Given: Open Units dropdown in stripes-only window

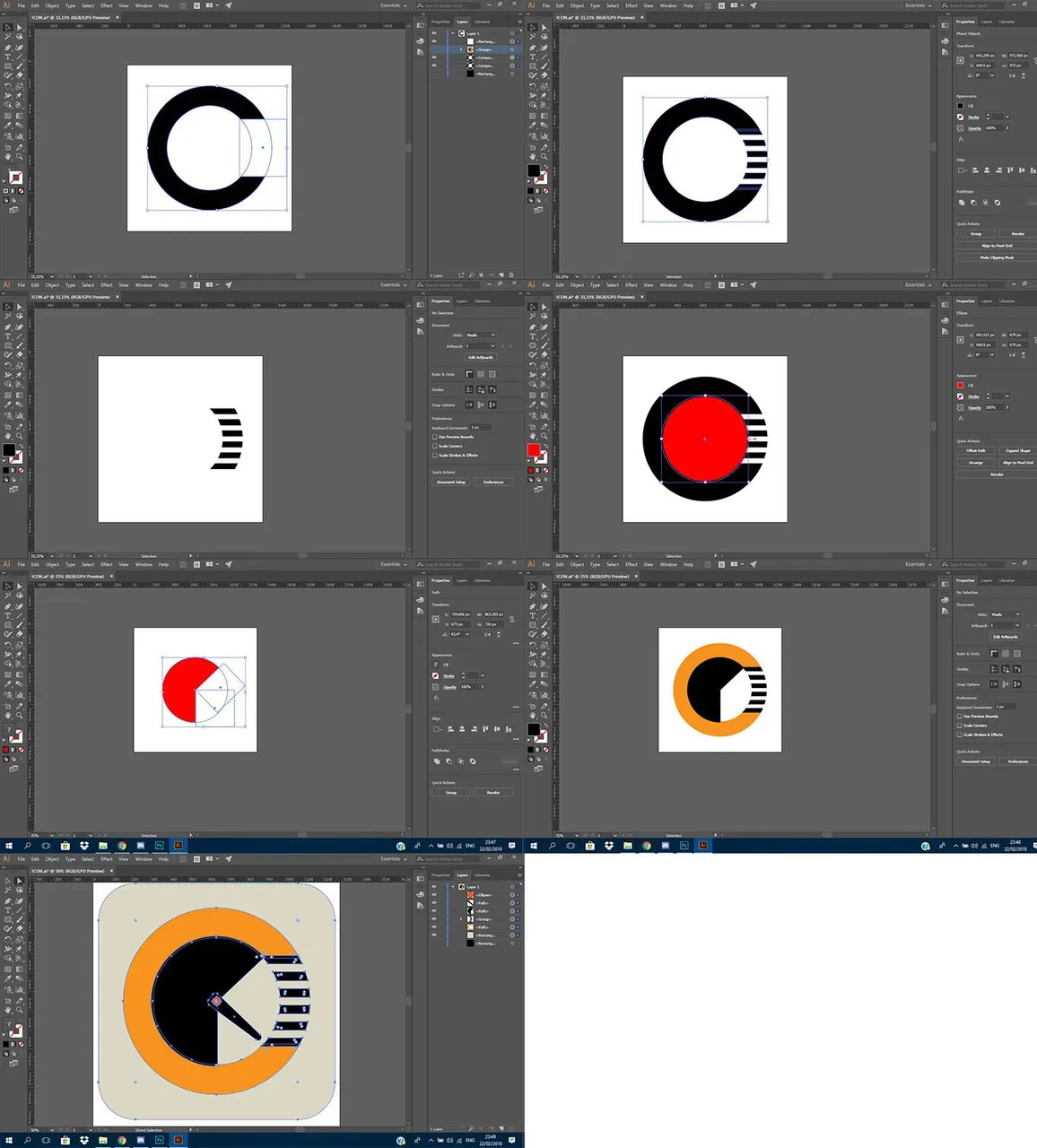Looking at the screenshot, I should pyautogui.click(x=481, y=335).
